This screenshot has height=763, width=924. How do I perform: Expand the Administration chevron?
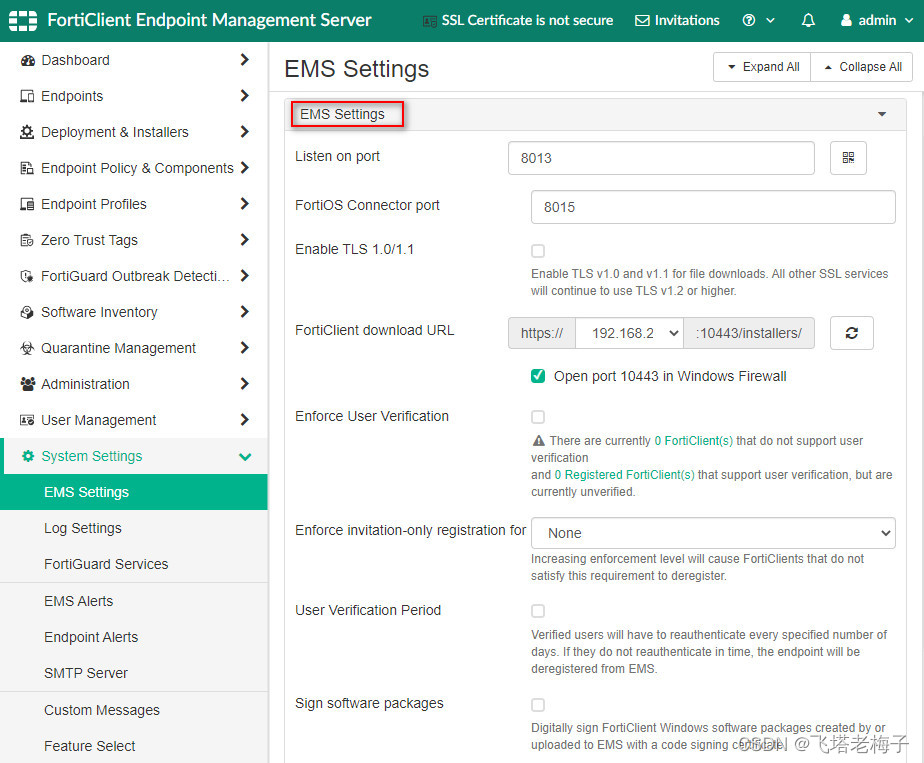click(245, 384)
